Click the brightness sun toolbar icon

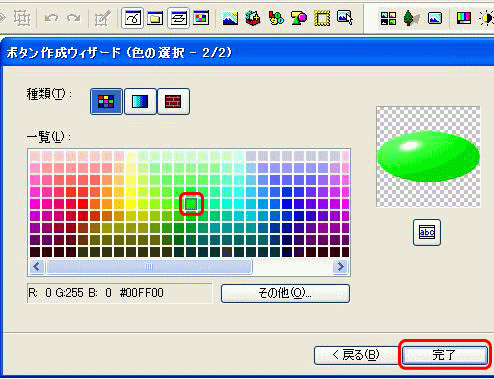tap(486, 18)
